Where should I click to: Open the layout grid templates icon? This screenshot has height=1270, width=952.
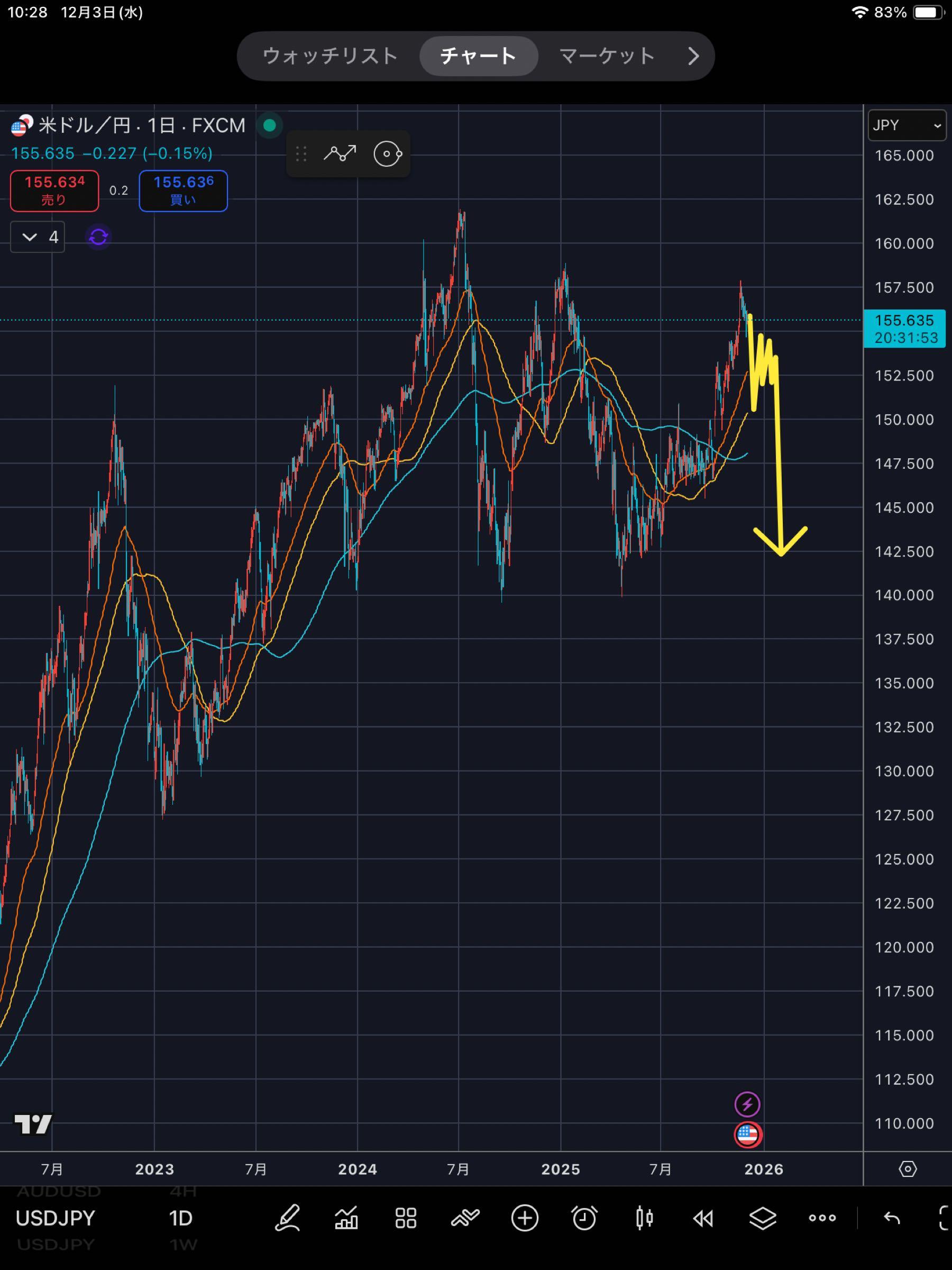point(406,1218)
